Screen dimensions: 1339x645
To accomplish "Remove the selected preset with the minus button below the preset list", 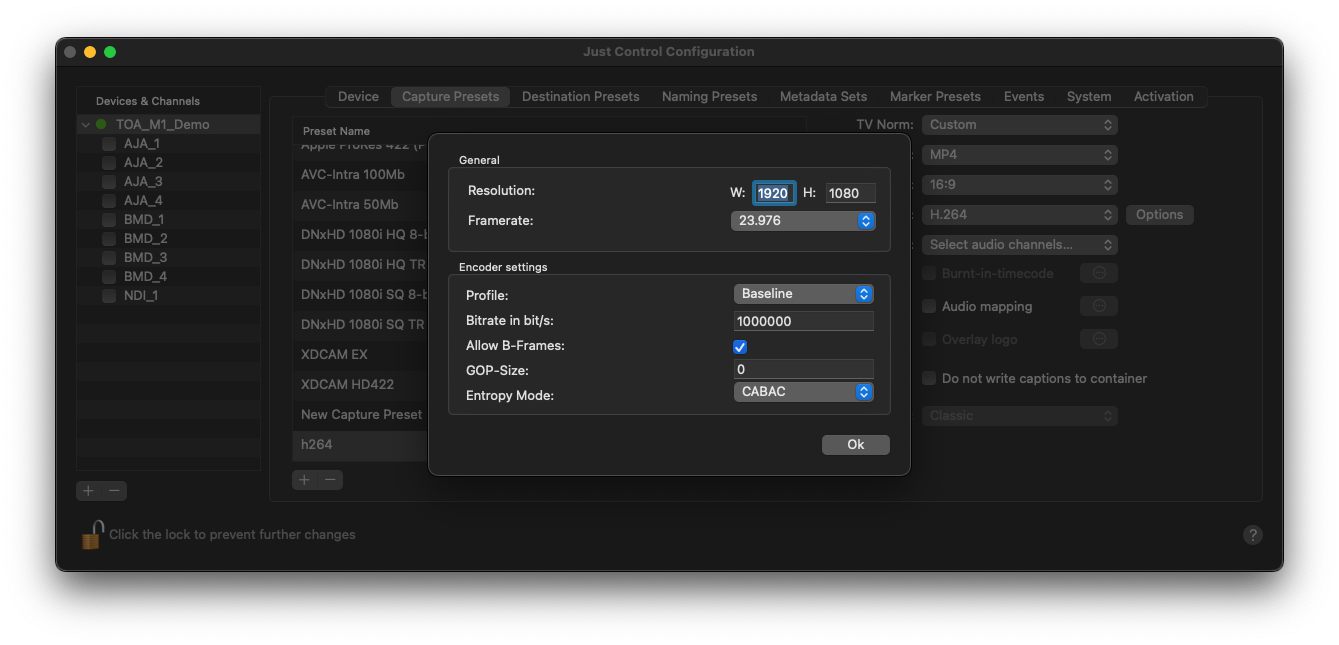I will coord(330,480).
